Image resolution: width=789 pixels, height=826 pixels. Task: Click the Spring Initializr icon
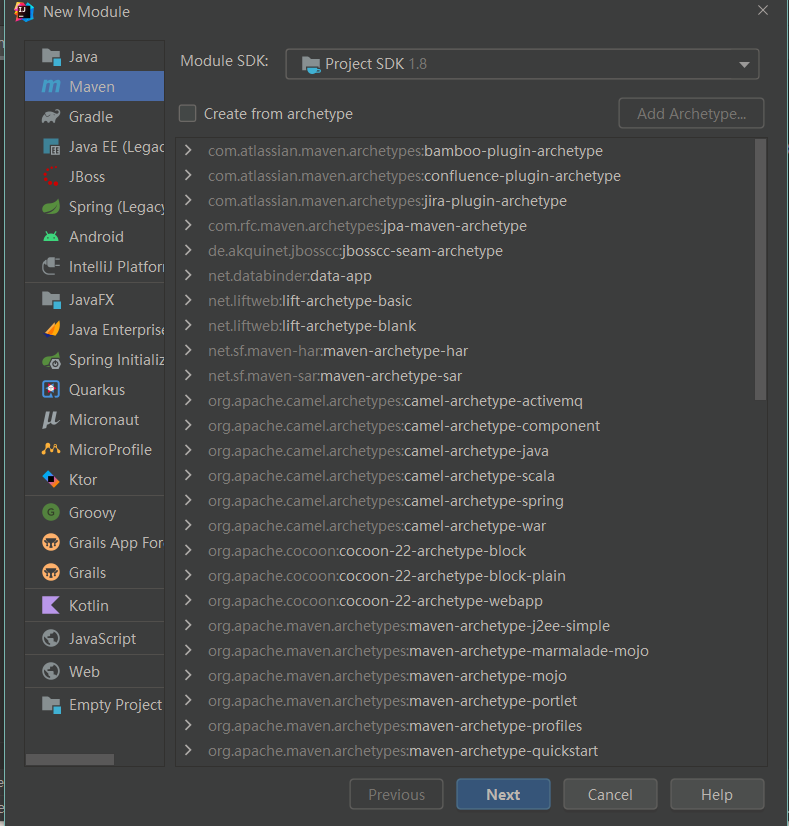(x=51, y=360)
